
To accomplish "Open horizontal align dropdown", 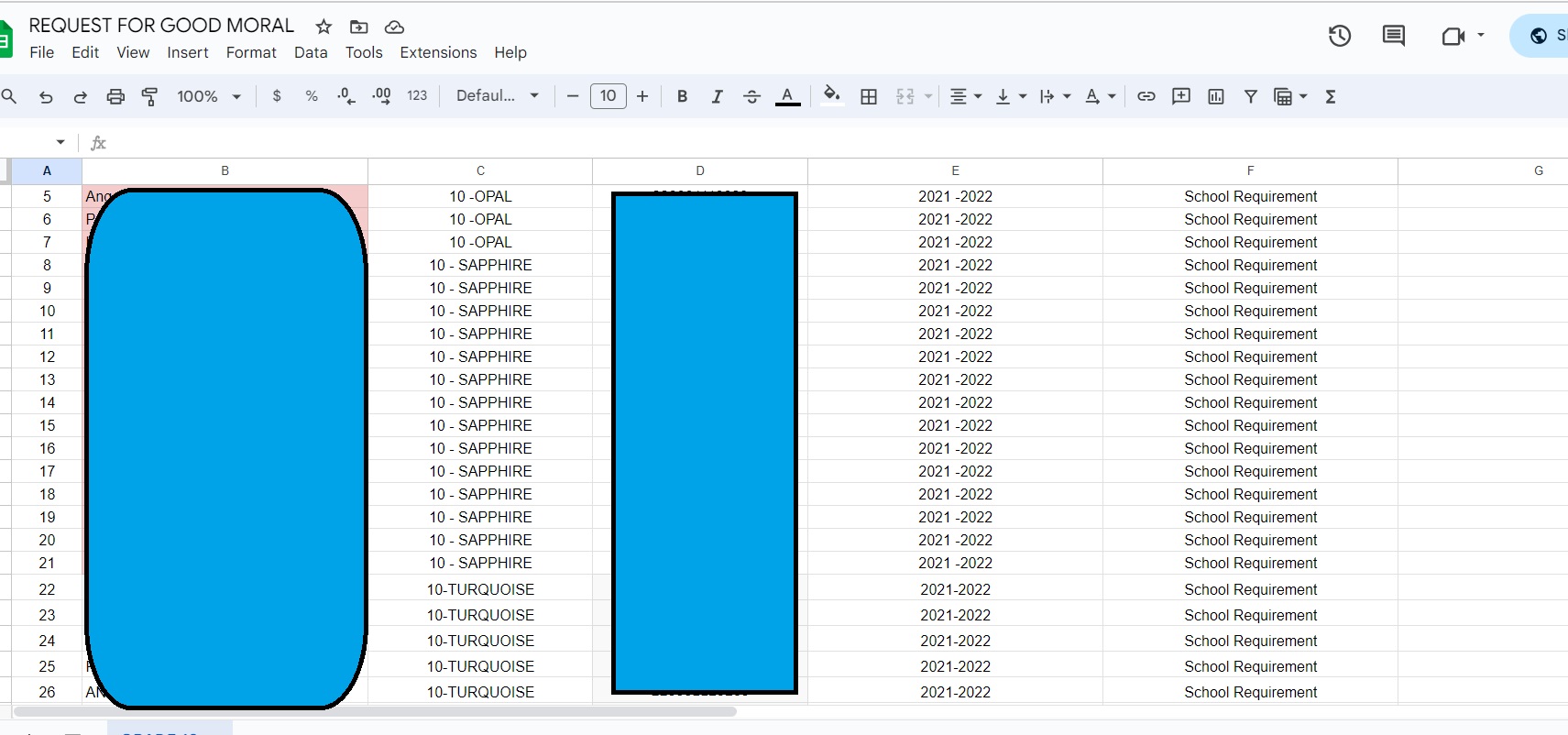I will (966, 96).
